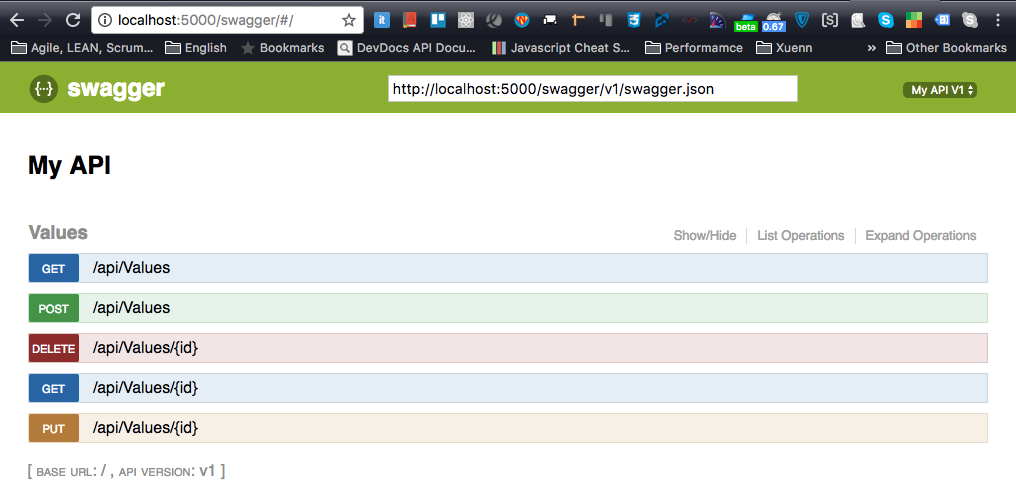Screen dimensions: 1016x501
Task: Expand the PUT /api/Values/{id} operation
Action: pyautogui.click(x=145, y=428)
